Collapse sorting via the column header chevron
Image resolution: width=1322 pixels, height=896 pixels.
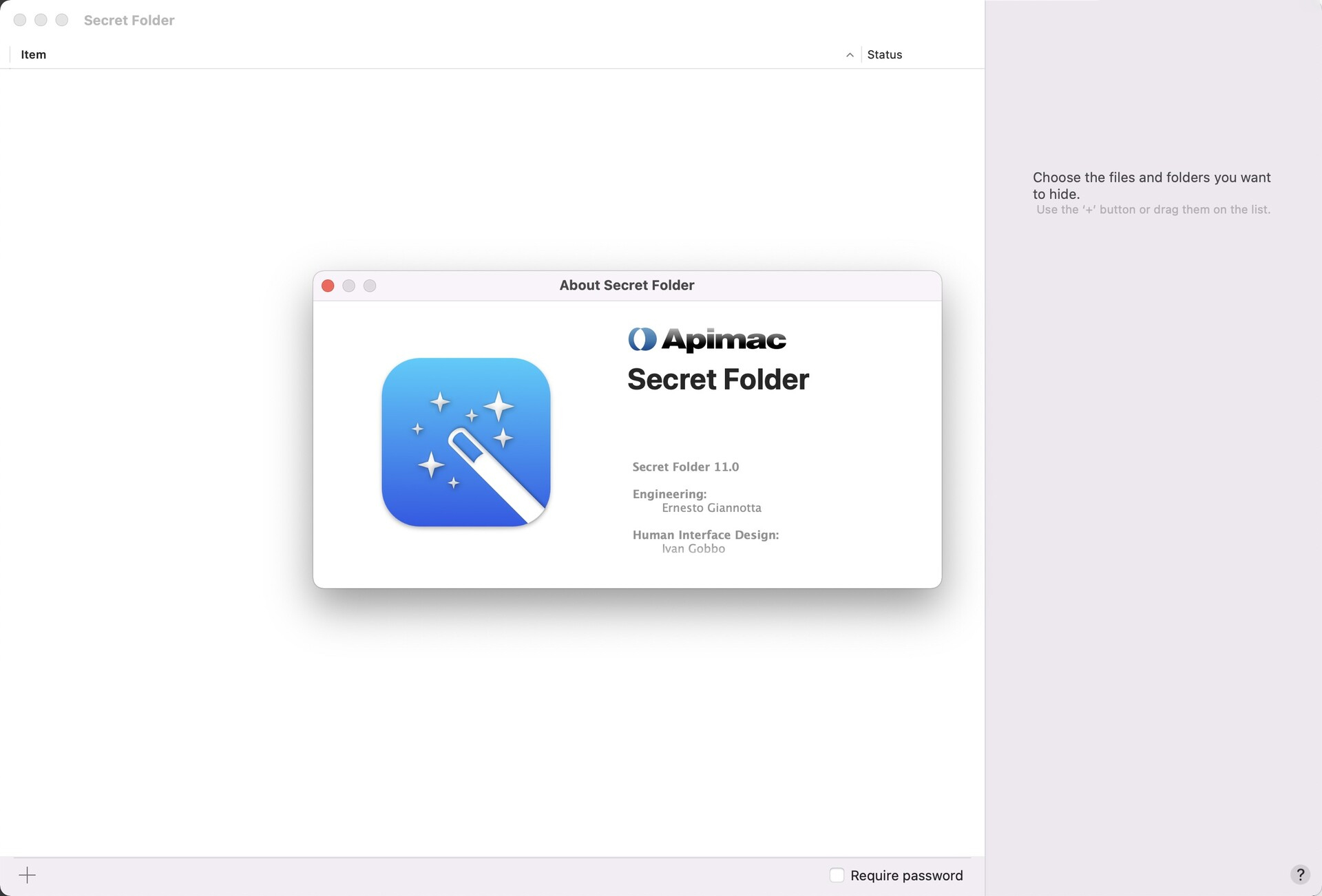(x=850, y=54)
